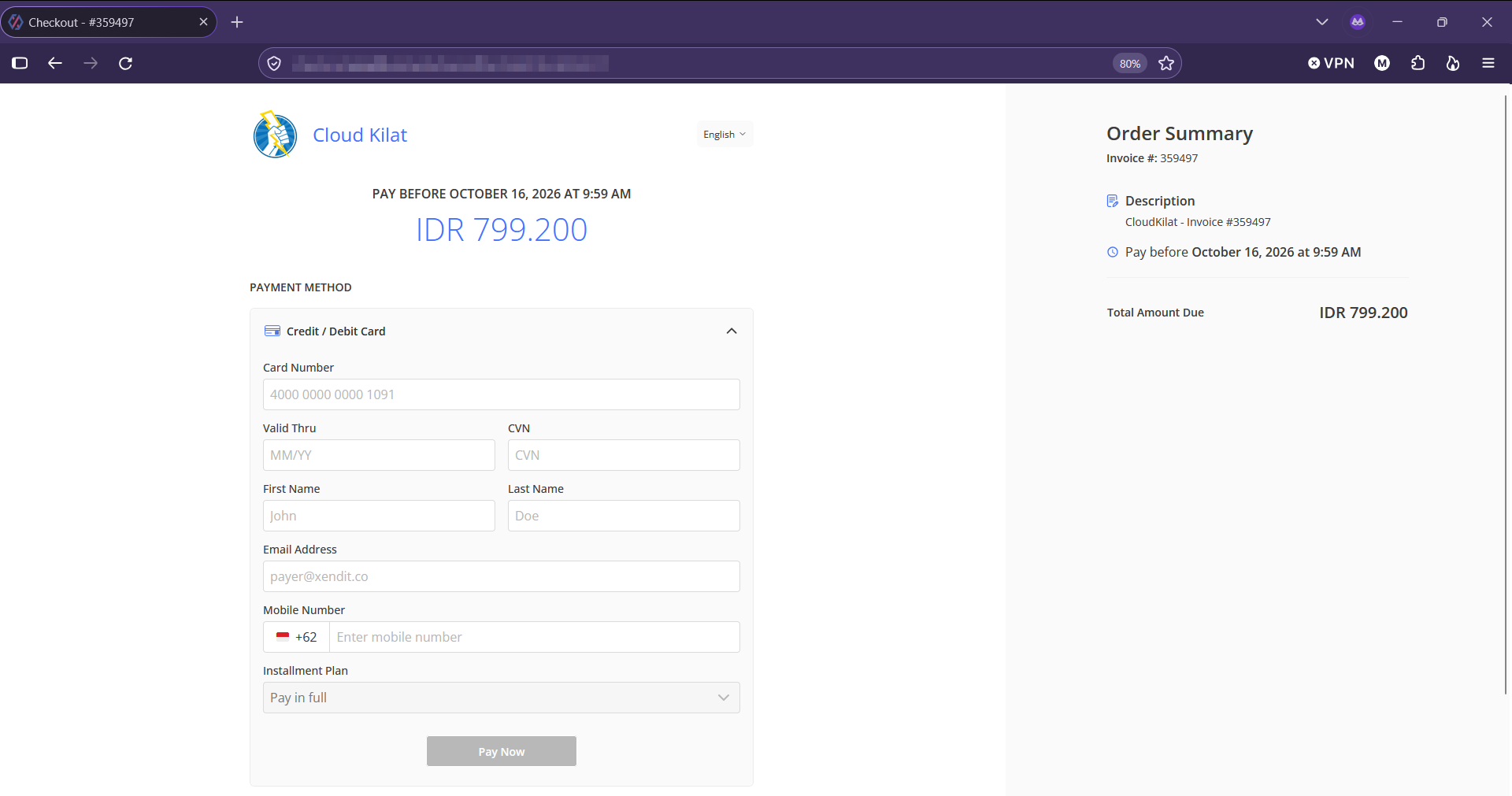Screen dimensions: 1512x796
Task: Click the Pay Now button
Action: point(502,751)
